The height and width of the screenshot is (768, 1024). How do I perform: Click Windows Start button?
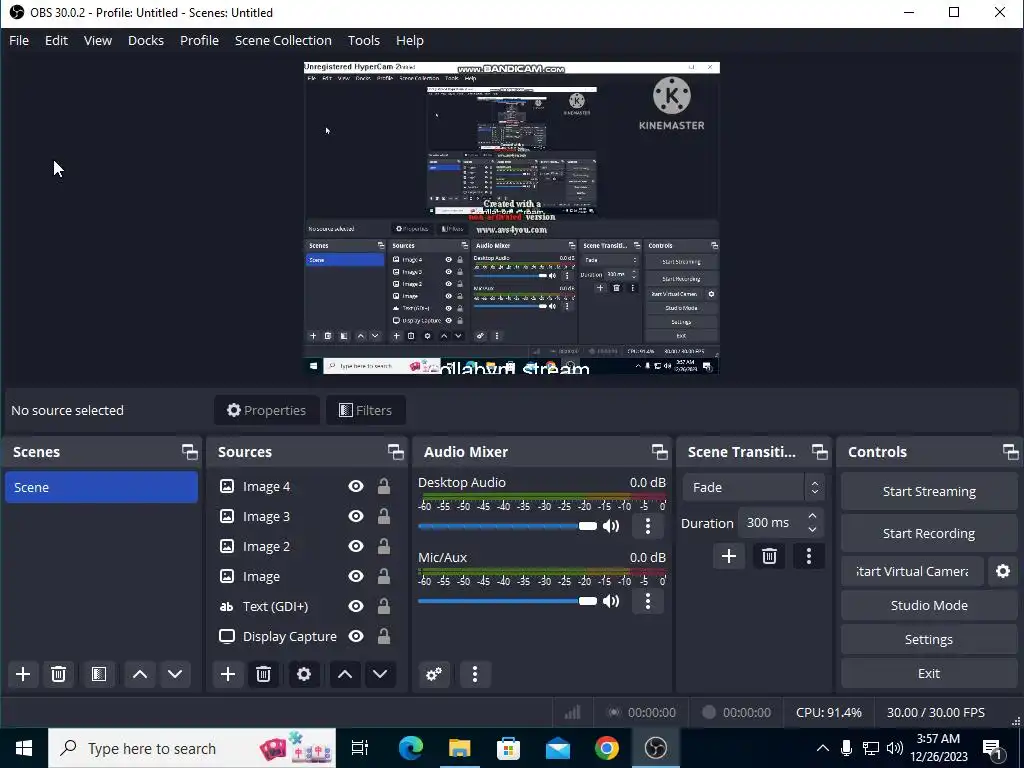(x=24, y=748)
